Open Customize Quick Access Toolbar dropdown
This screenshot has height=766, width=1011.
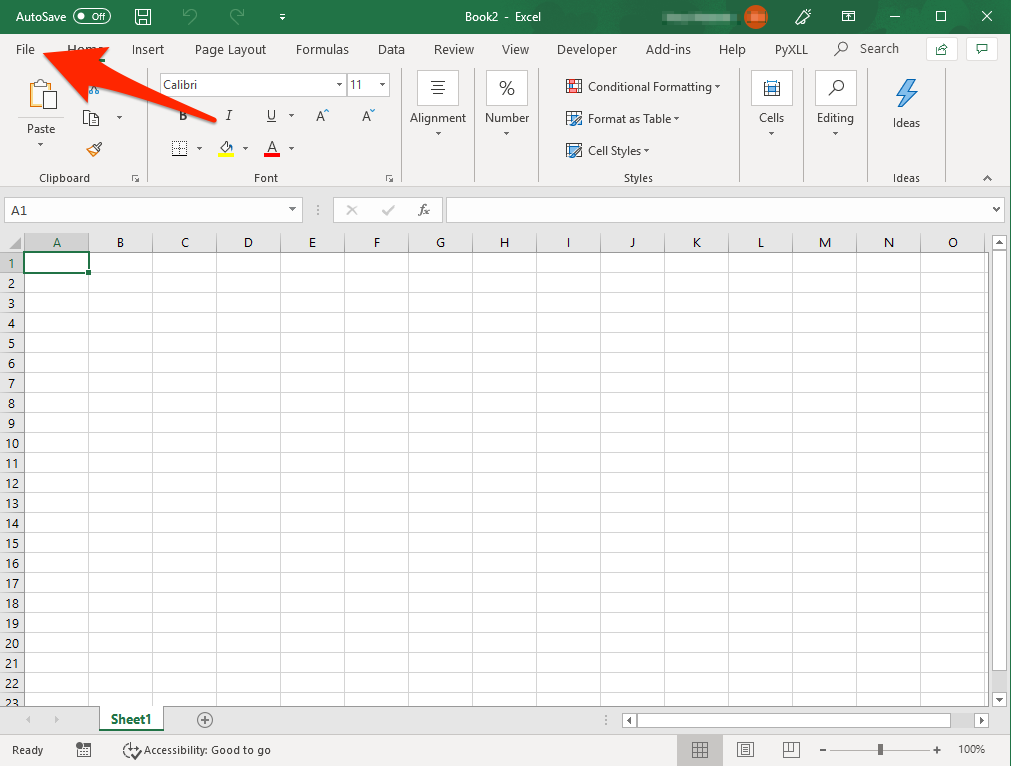click(282, 17)
